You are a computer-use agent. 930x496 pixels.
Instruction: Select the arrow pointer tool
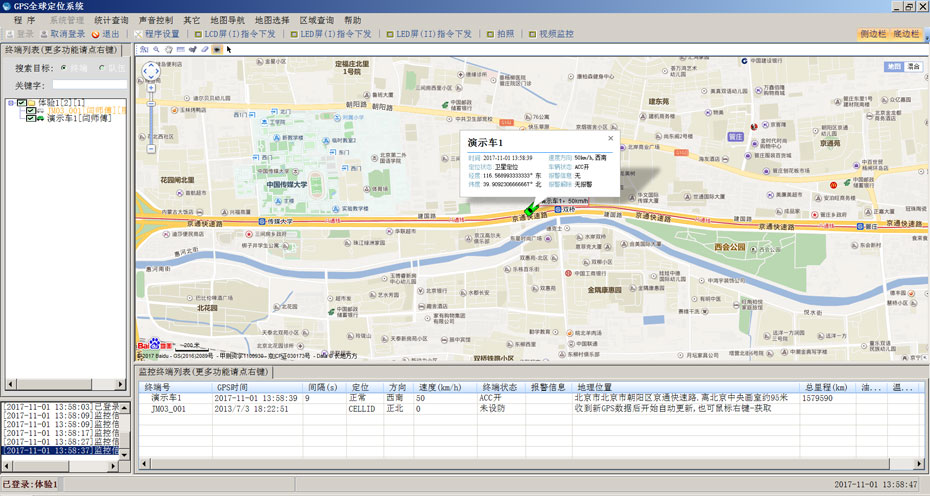(229, 49)
